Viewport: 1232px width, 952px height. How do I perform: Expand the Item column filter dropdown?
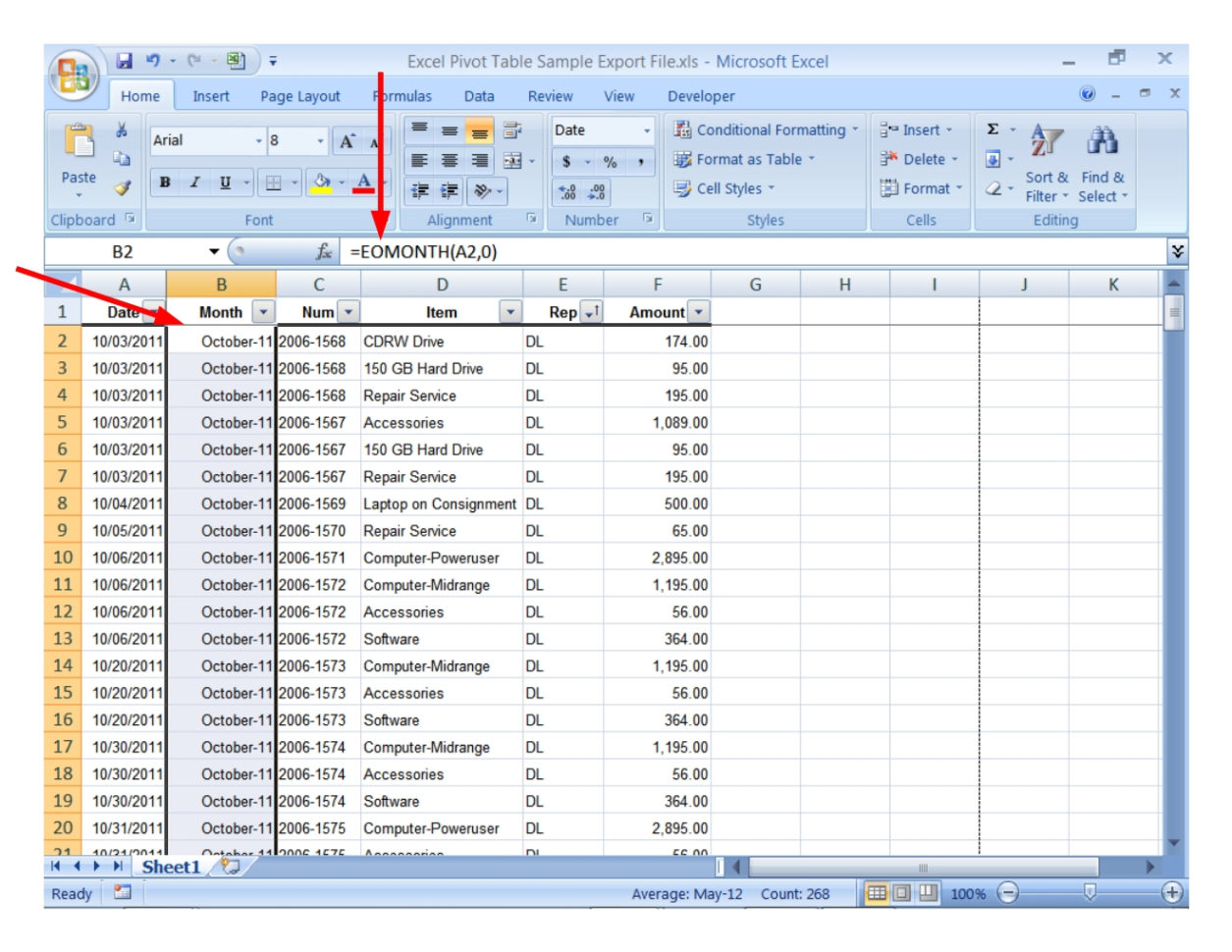point(509,312)
